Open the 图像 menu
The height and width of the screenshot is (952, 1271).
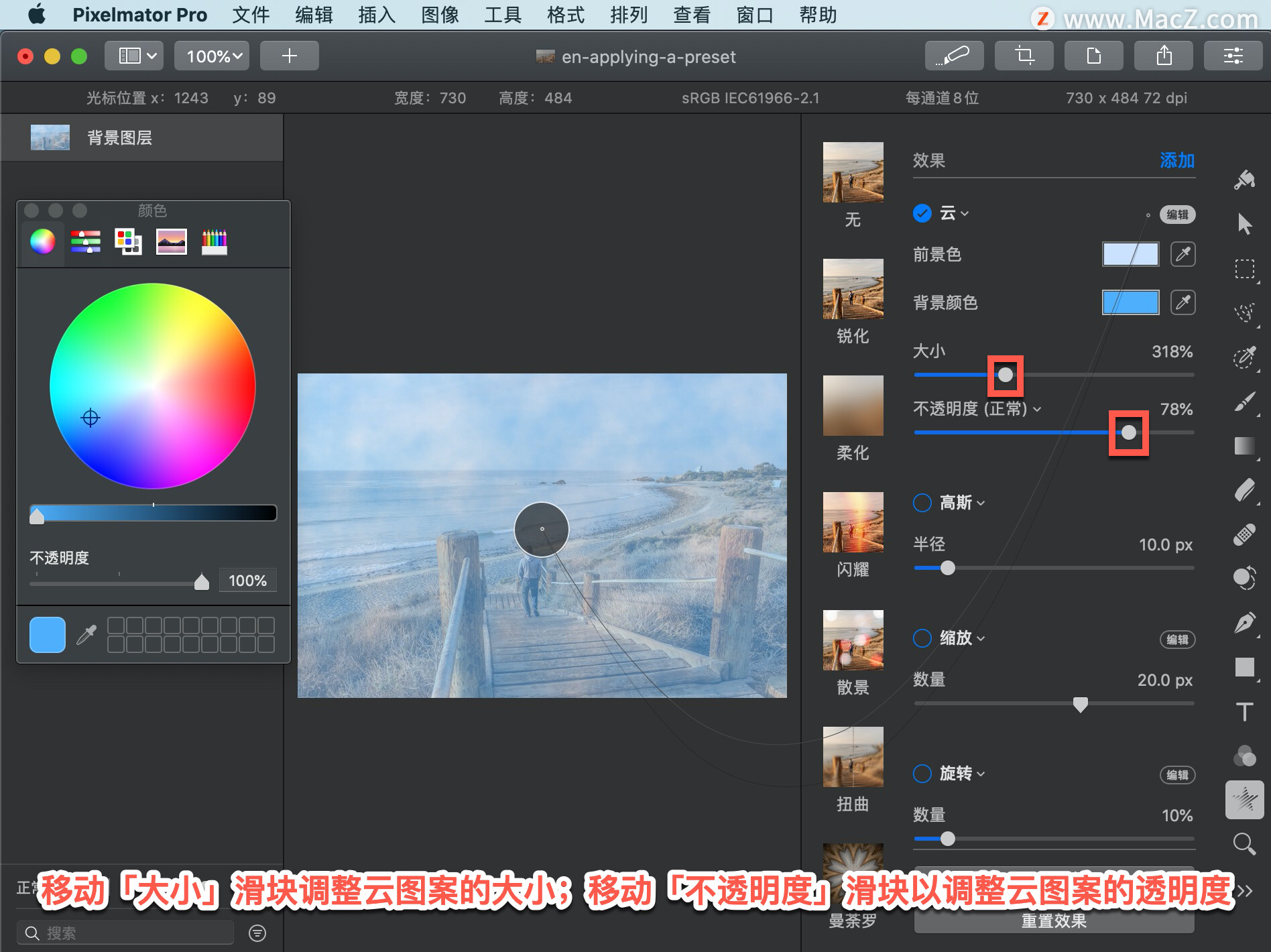440,15
